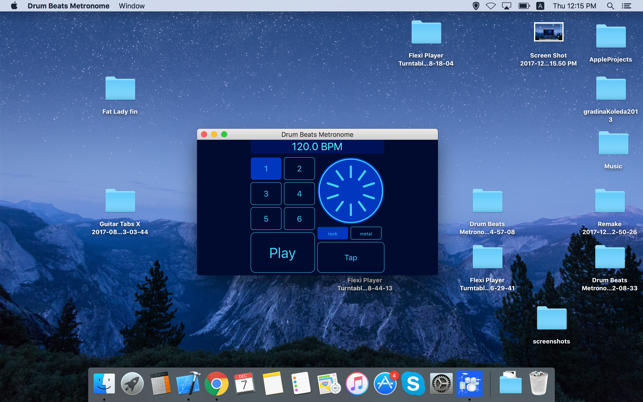Open Calculator from the dock
This screenshot has width=643, height=402.
click(160, 384)
